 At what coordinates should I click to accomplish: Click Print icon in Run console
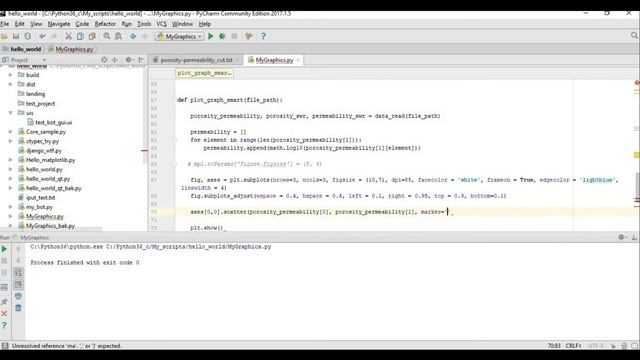click(18, 296)
